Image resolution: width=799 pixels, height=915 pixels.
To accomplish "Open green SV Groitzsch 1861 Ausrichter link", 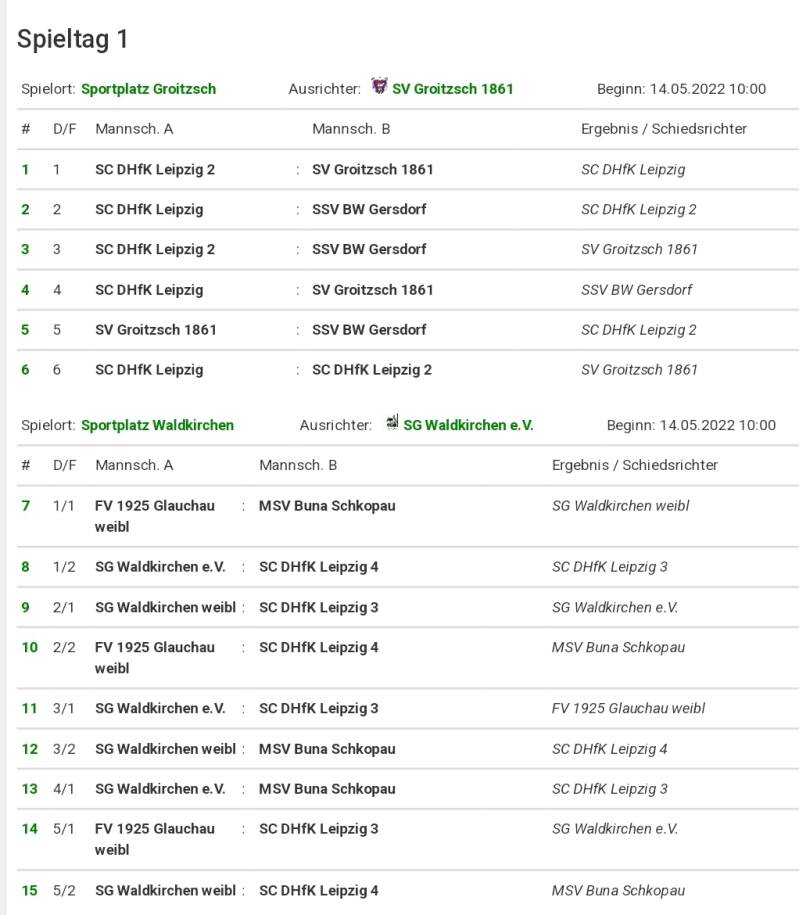I will coord(452,89).
